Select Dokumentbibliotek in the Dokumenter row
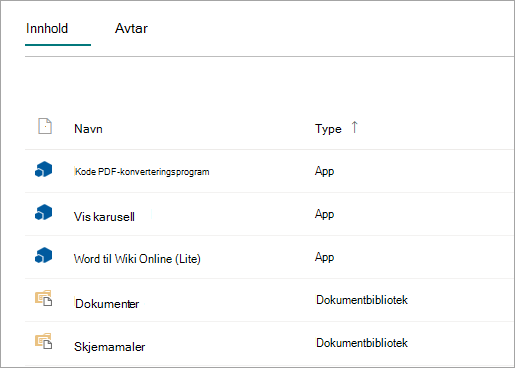 tap(362, 300)
